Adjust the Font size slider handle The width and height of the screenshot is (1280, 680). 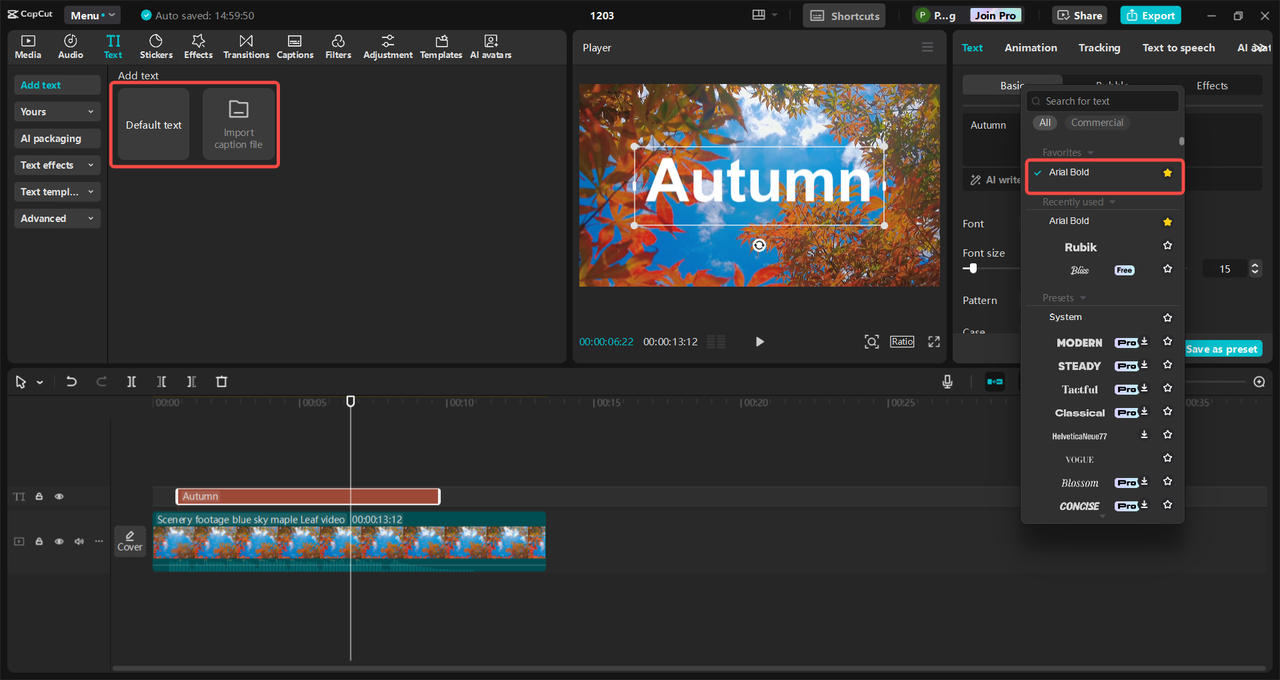972,269
